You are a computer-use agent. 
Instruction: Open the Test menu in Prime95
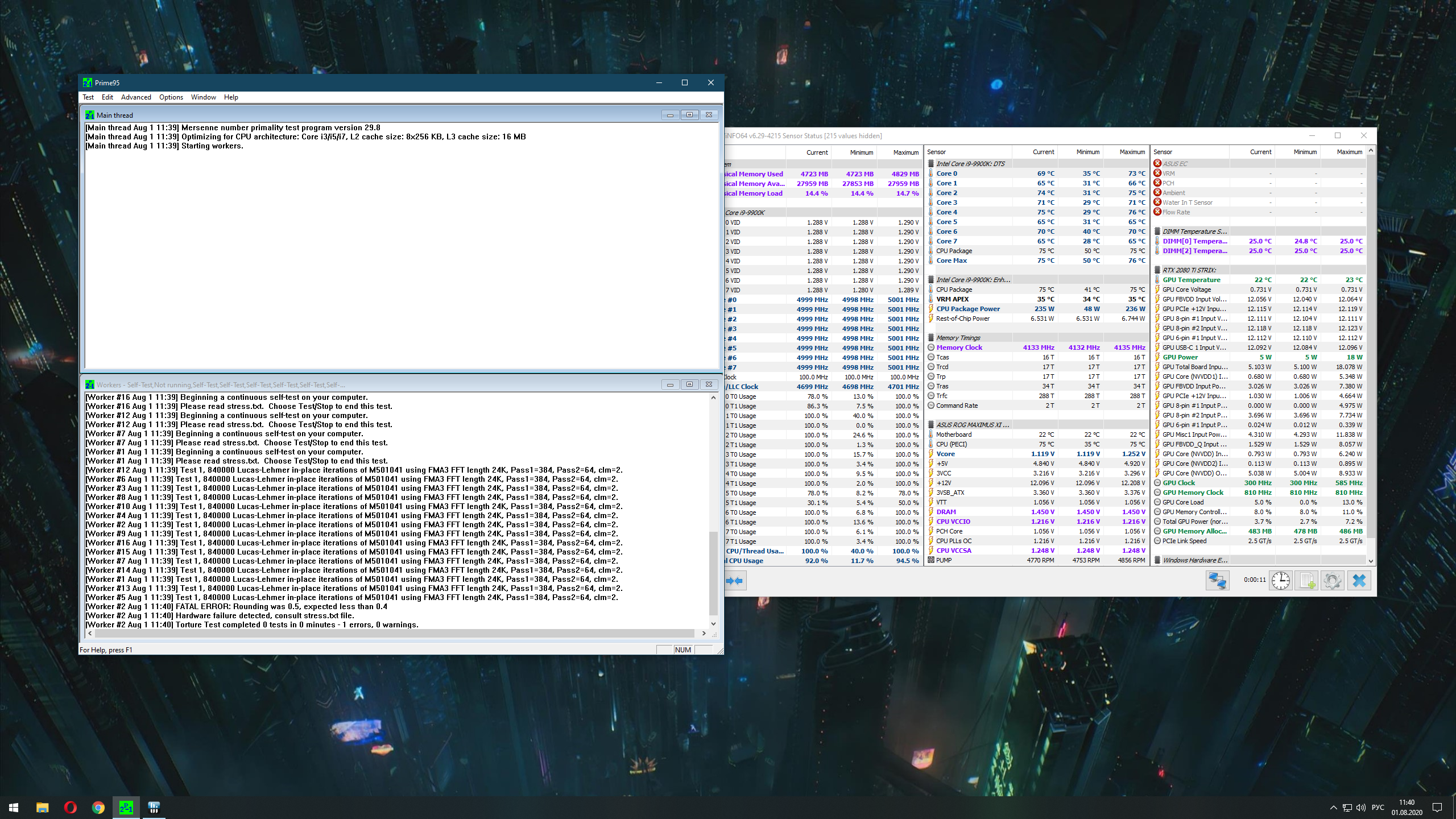(88, 97)
